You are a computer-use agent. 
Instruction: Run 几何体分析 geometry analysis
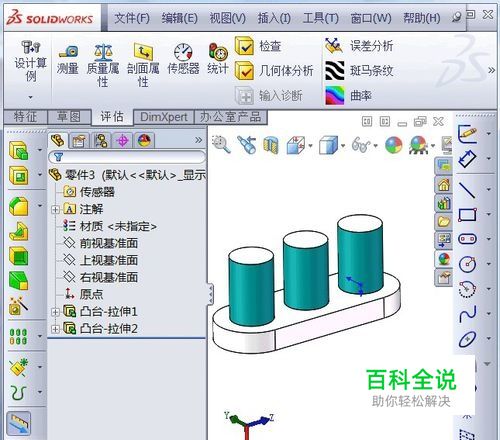tap(274, 71)
